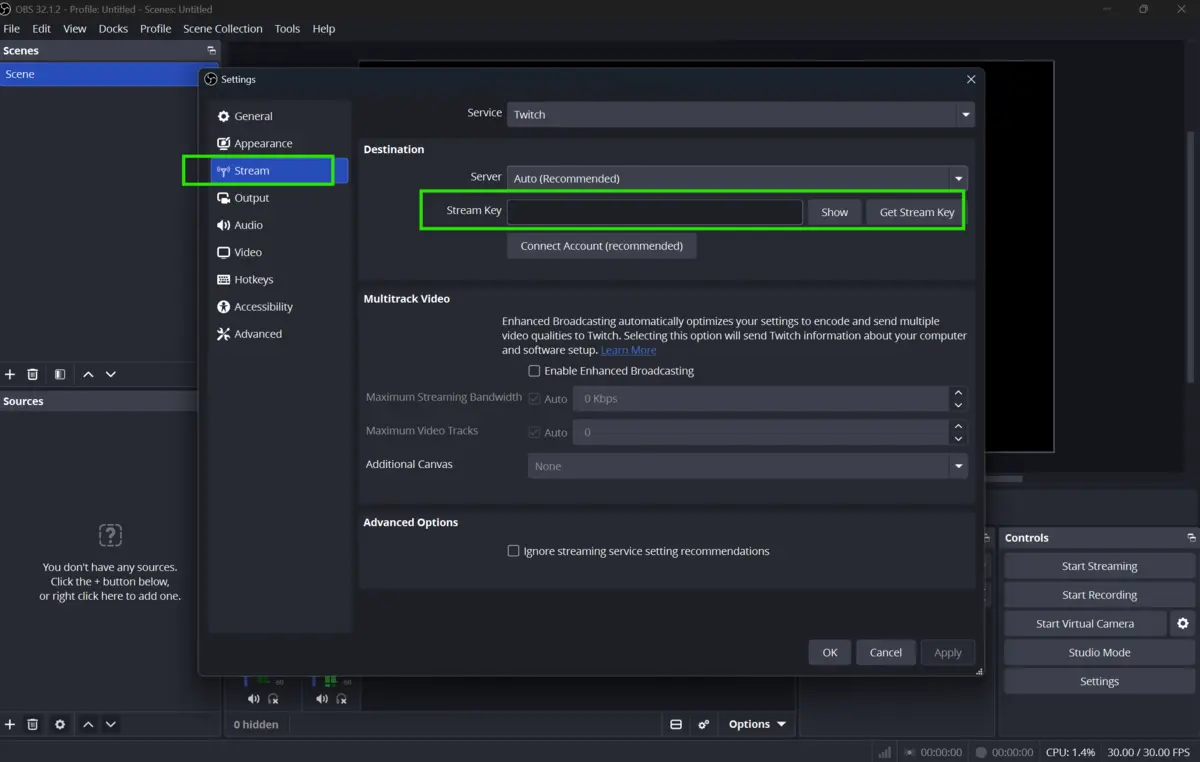Enable Enhanced Broadcasting checkbox
Viewport: 1200px width, 762px height.
(534, 371)
